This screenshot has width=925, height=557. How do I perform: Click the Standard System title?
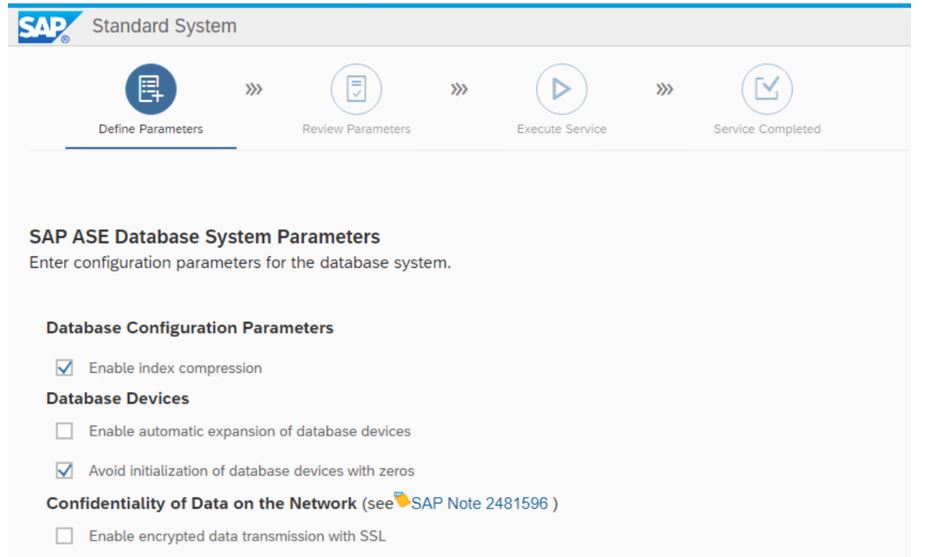pos(165,26)
